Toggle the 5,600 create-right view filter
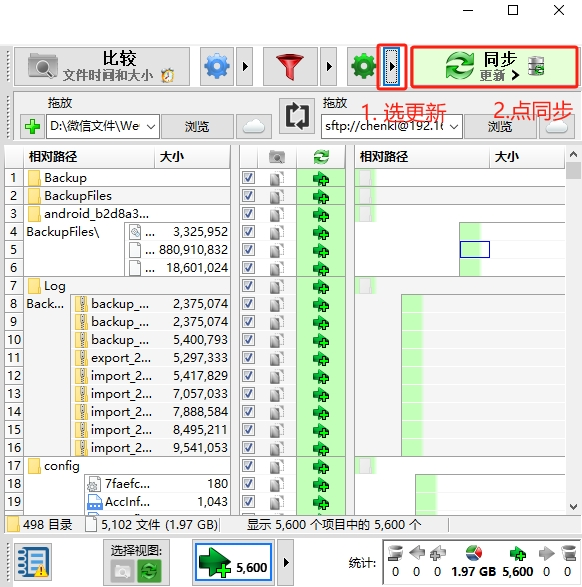582x587 pixels. click(x=233, y=563)
